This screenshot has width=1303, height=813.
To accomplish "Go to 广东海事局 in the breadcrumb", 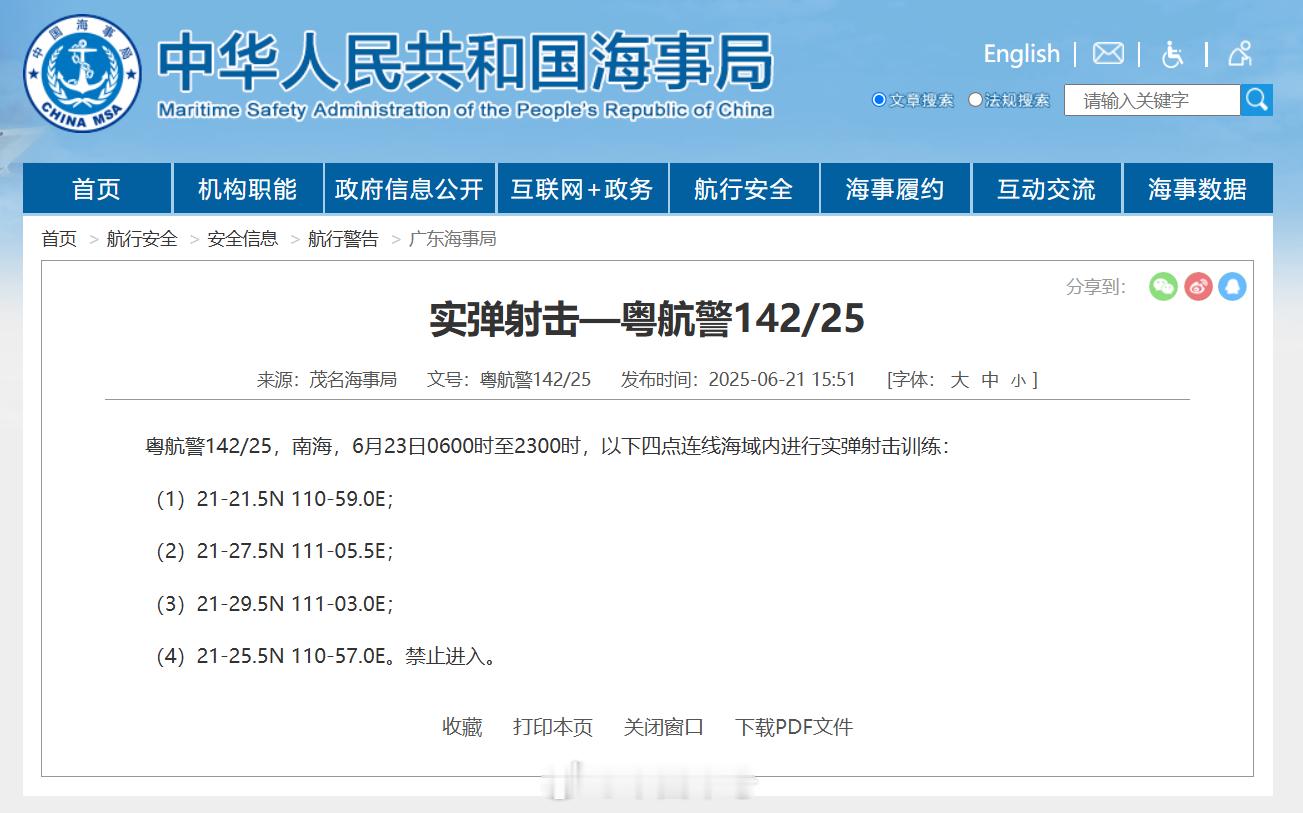I will coord(453,239).
